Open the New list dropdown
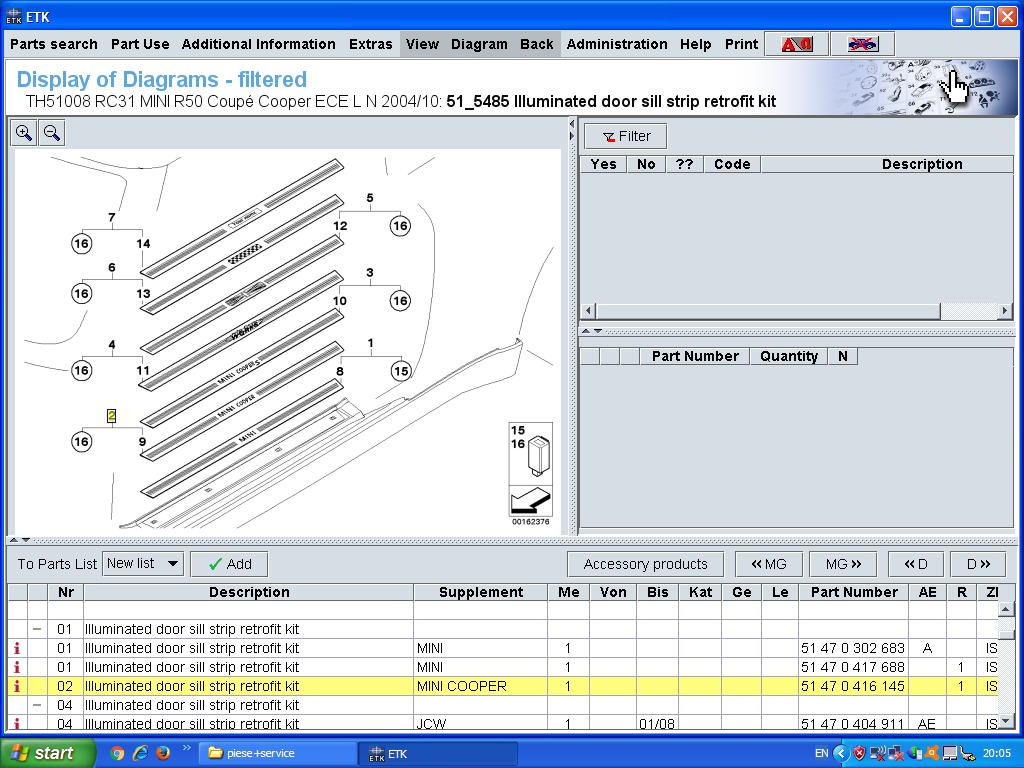 click(x=143, y=564)
